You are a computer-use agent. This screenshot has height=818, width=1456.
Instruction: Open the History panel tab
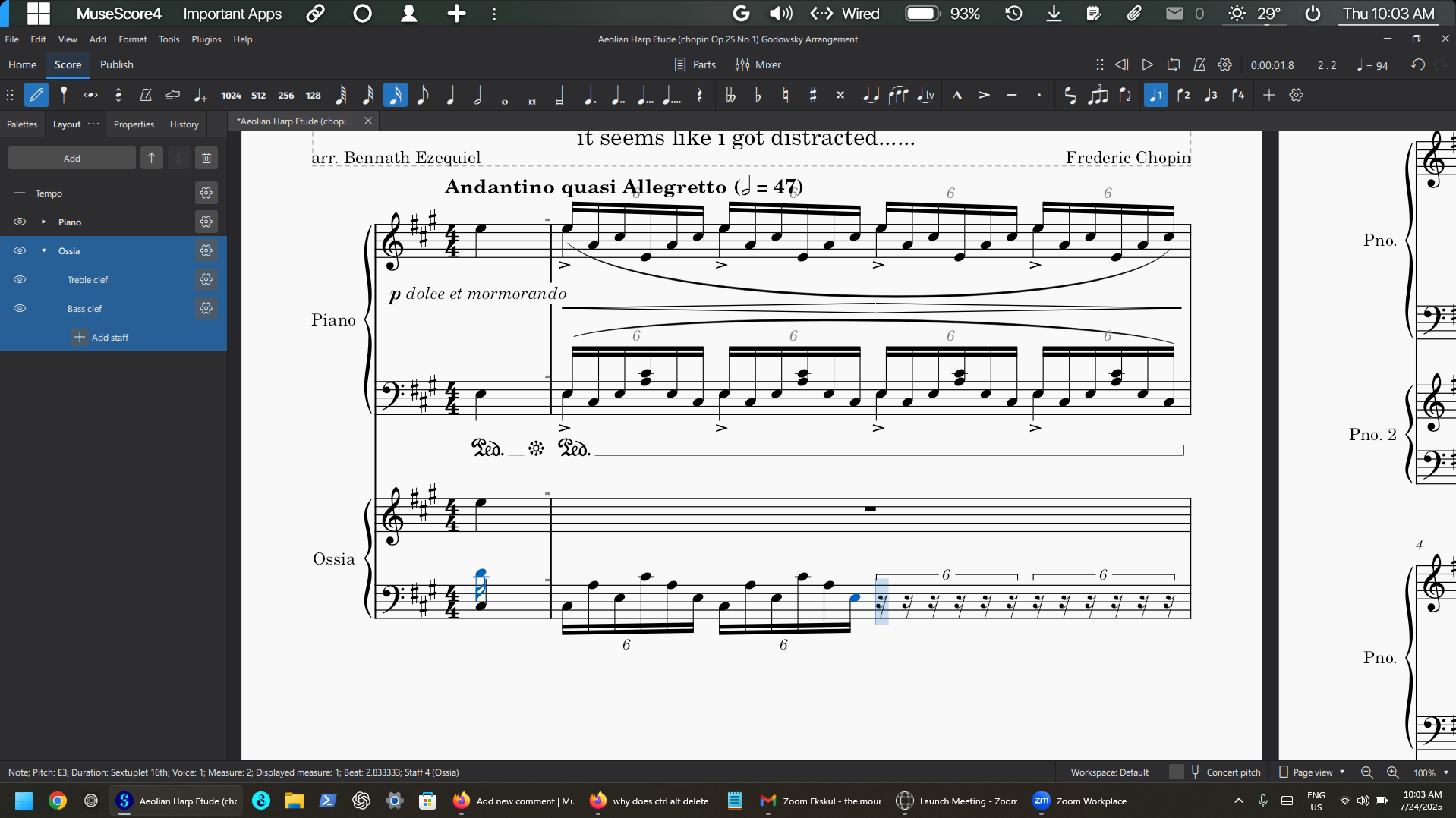click(184, 124)
